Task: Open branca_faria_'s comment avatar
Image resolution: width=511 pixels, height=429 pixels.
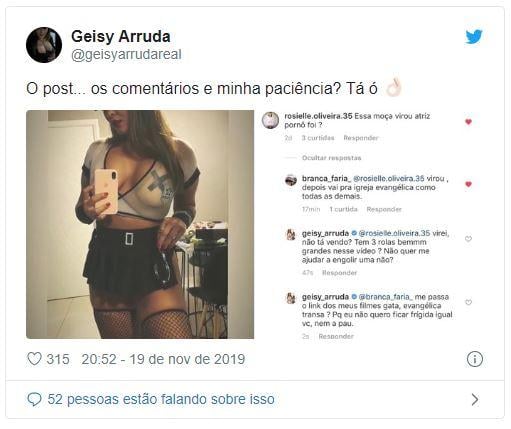Action: click(x=291, y=180)
